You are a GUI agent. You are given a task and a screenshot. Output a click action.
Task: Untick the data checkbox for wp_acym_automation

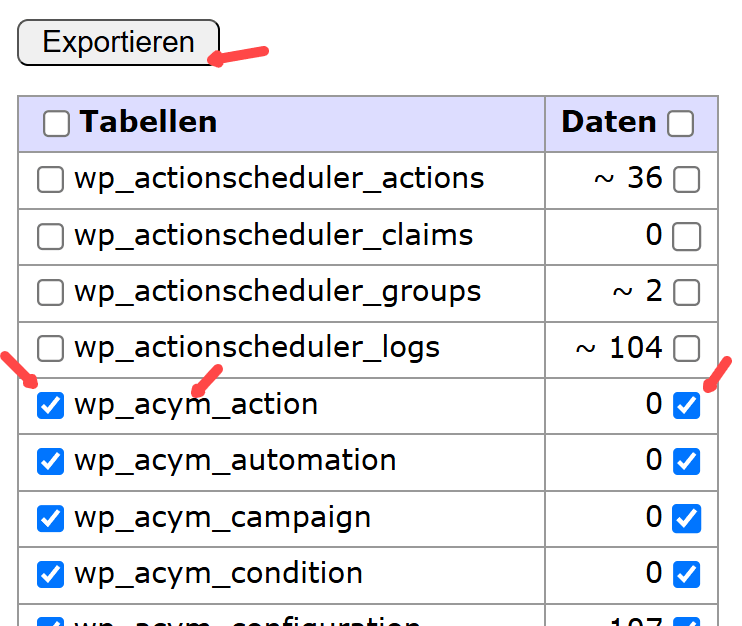click(x=686, y=462)
